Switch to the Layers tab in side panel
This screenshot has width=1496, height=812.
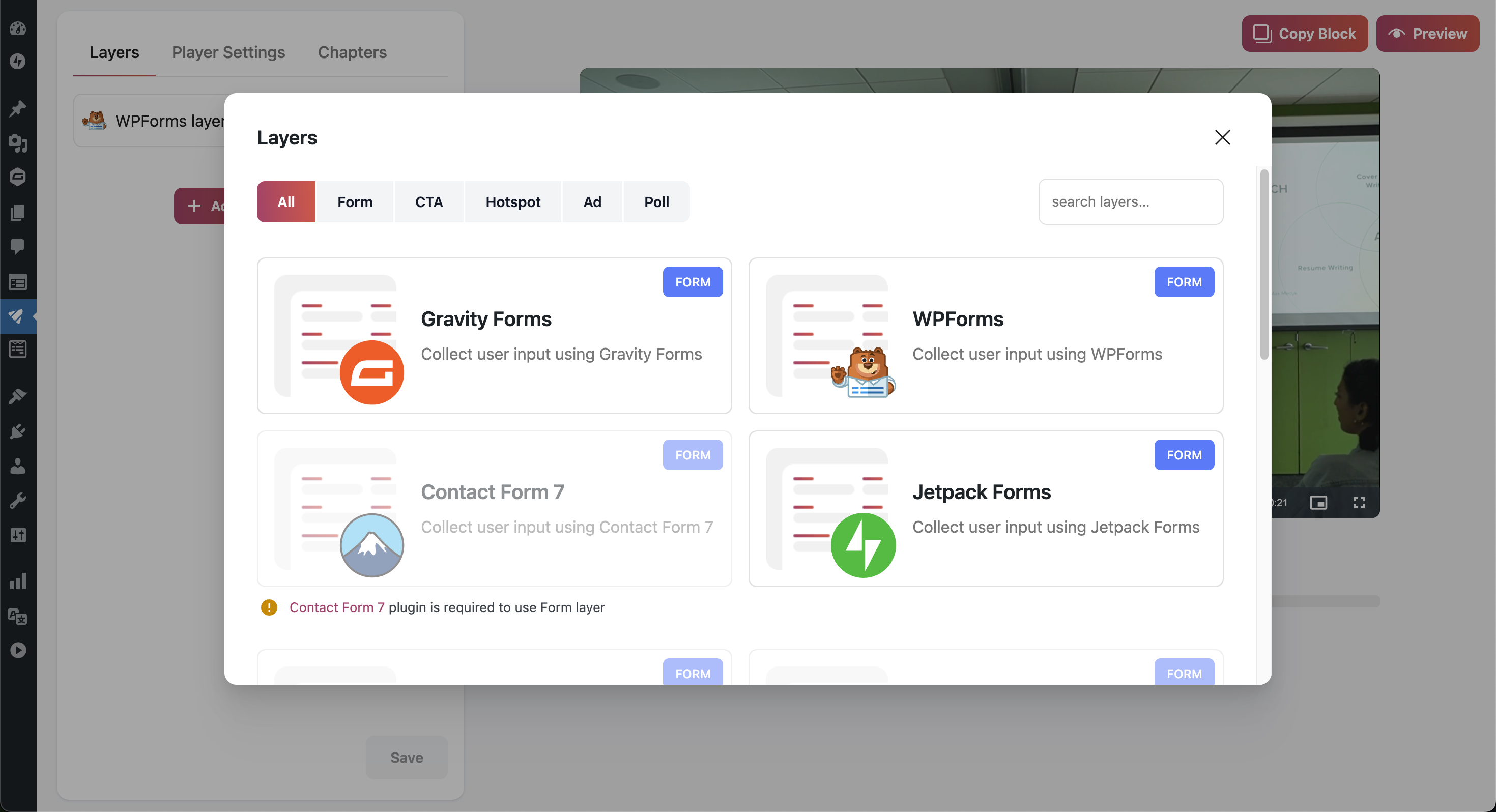pos(114,52)
